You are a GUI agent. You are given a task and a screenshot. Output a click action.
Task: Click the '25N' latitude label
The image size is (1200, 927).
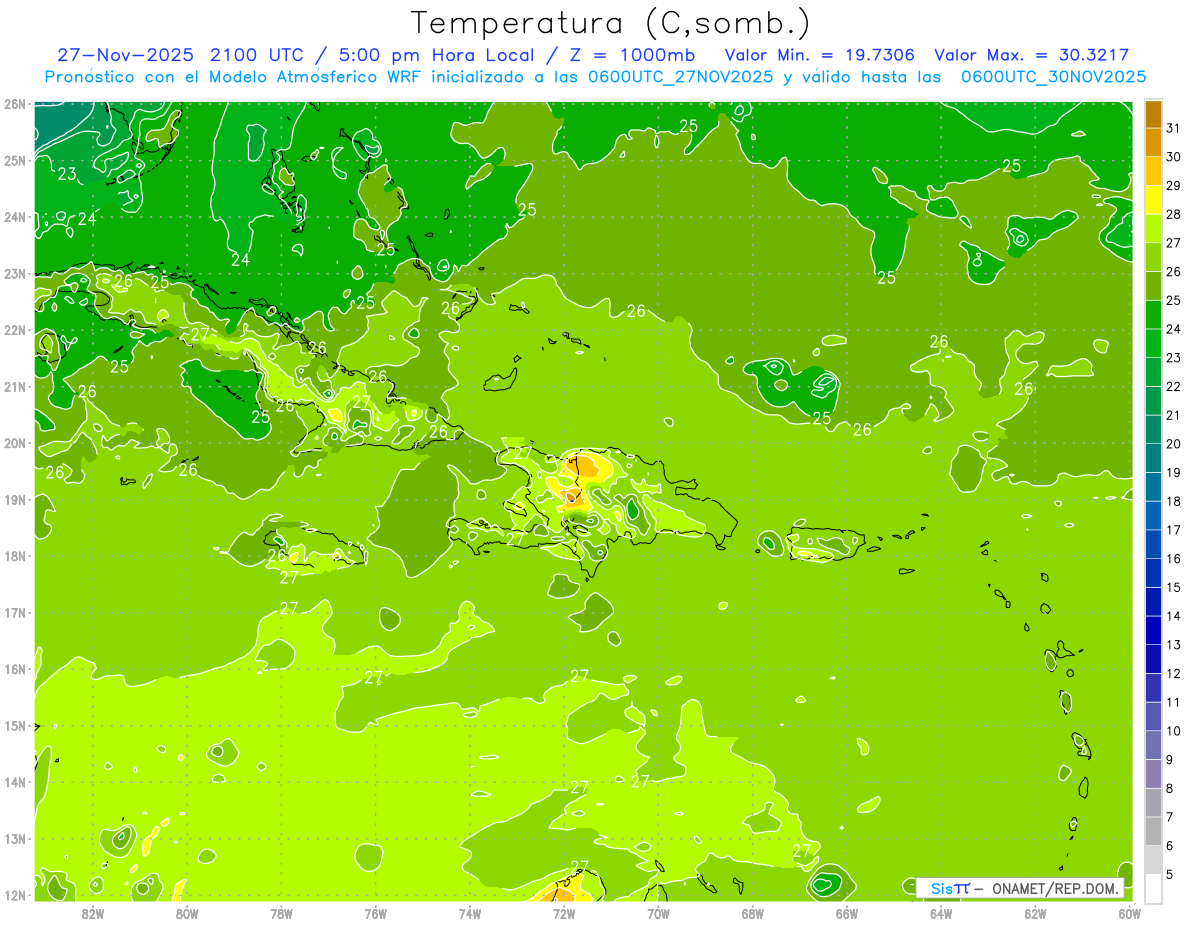pyautogui.click(x=15, y=160)
